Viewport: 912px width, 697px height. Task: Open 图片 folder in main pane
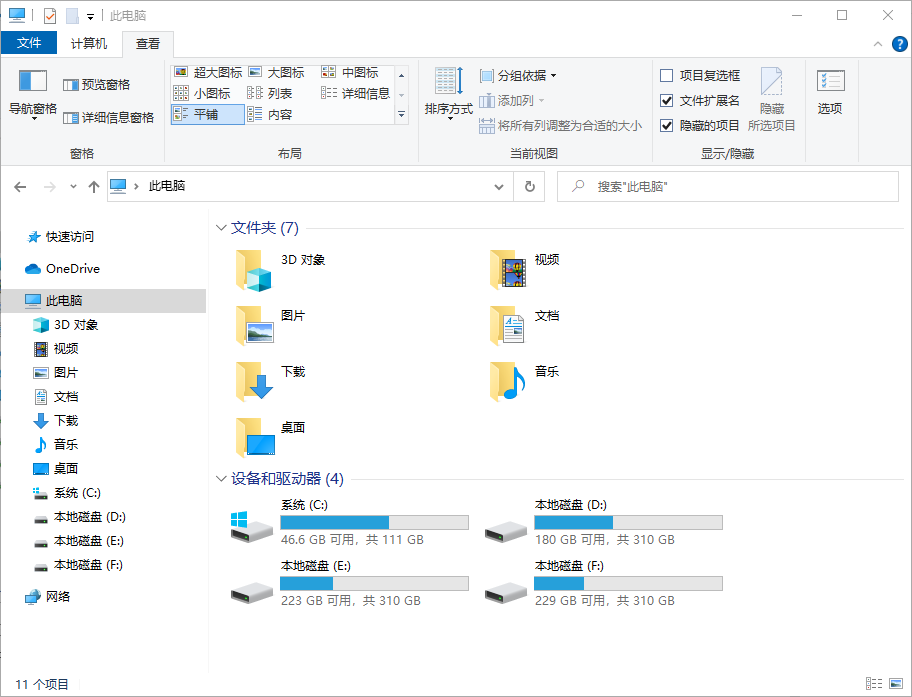pos(270,326)
